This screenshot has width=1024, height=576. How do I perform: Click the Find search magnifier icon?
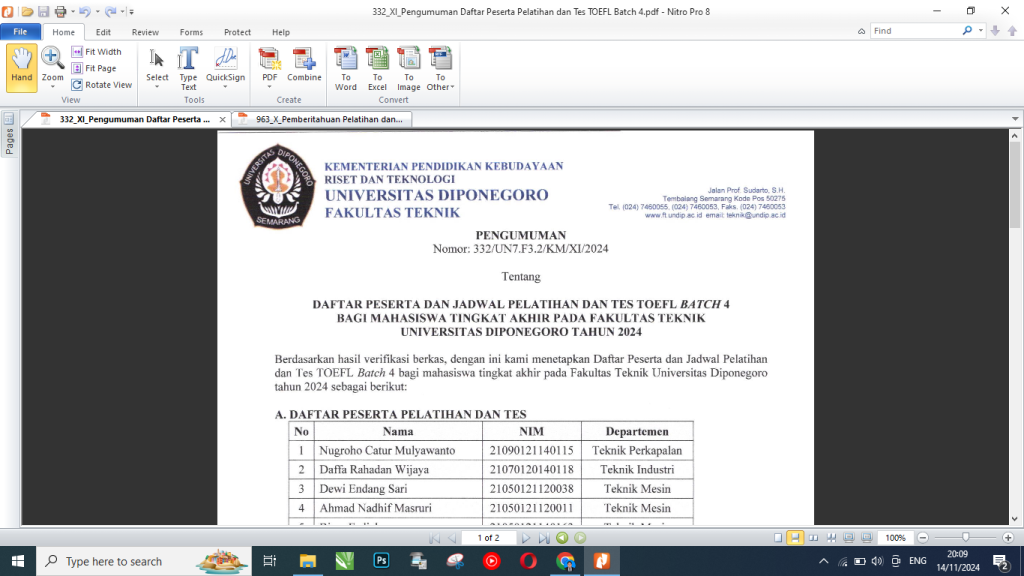[967, 31]
